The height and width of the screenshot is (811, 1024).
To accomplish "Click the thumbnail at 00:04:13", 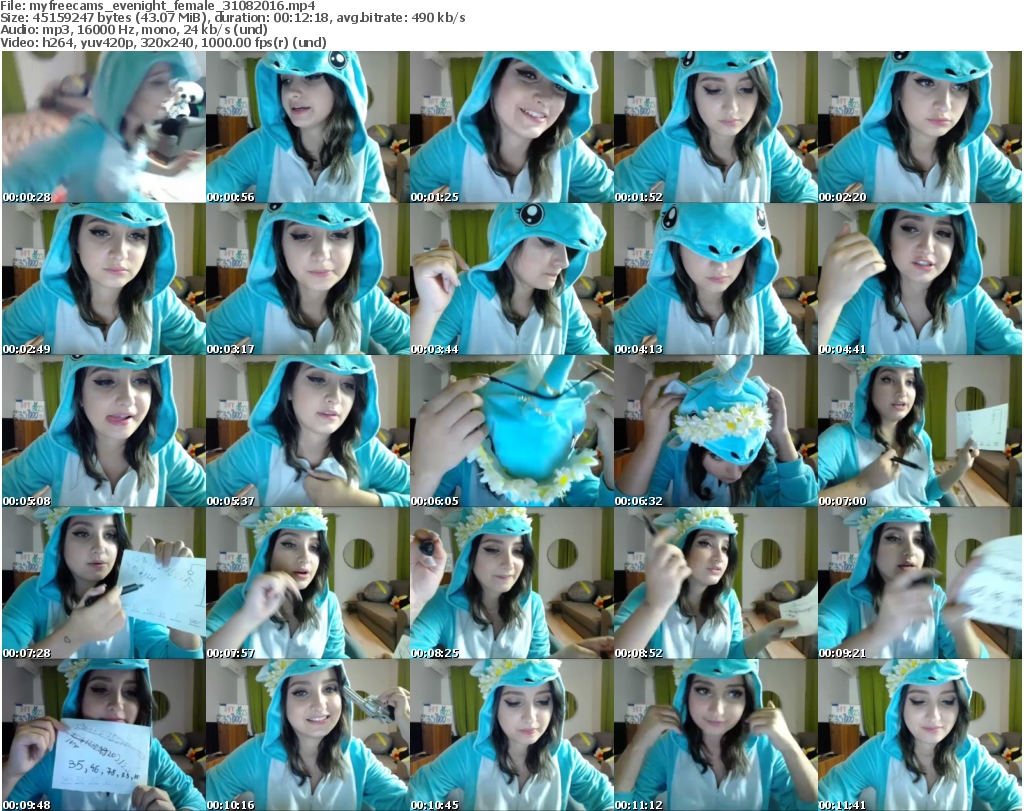I will click(x=716, y=279).
